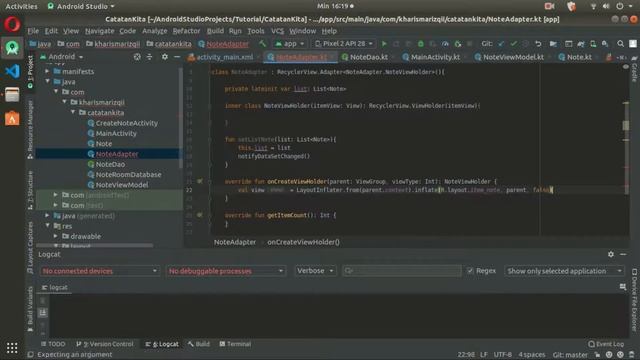This screenshot has height=360, width=640.
Task: Collapse the catatankita package
Action: point(73,112)
